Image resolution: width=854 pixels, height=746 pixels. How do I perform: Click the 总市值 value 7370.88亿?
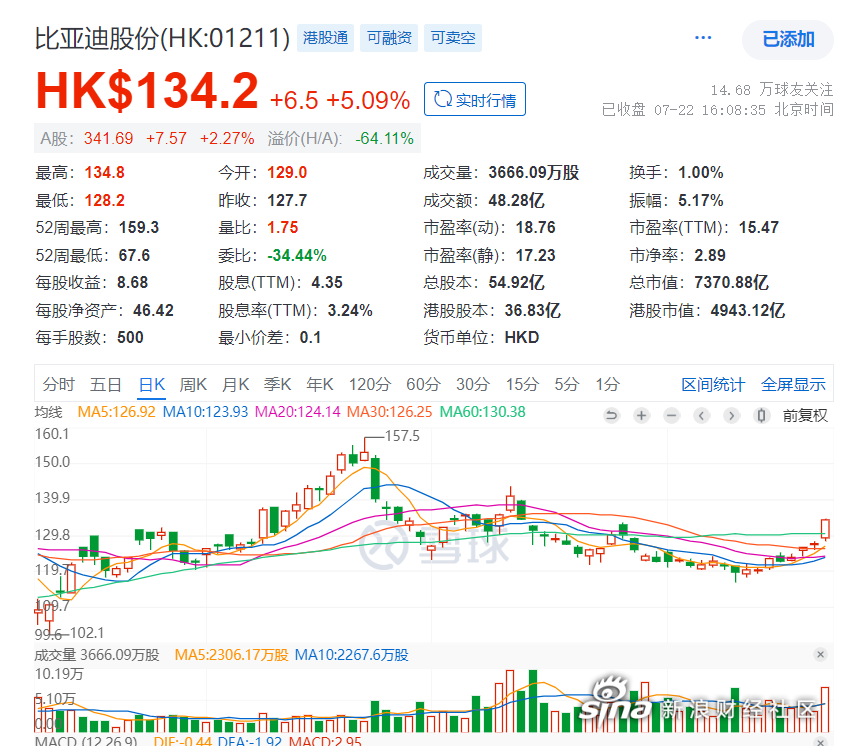pyautogui.click(x=731, y=283)
